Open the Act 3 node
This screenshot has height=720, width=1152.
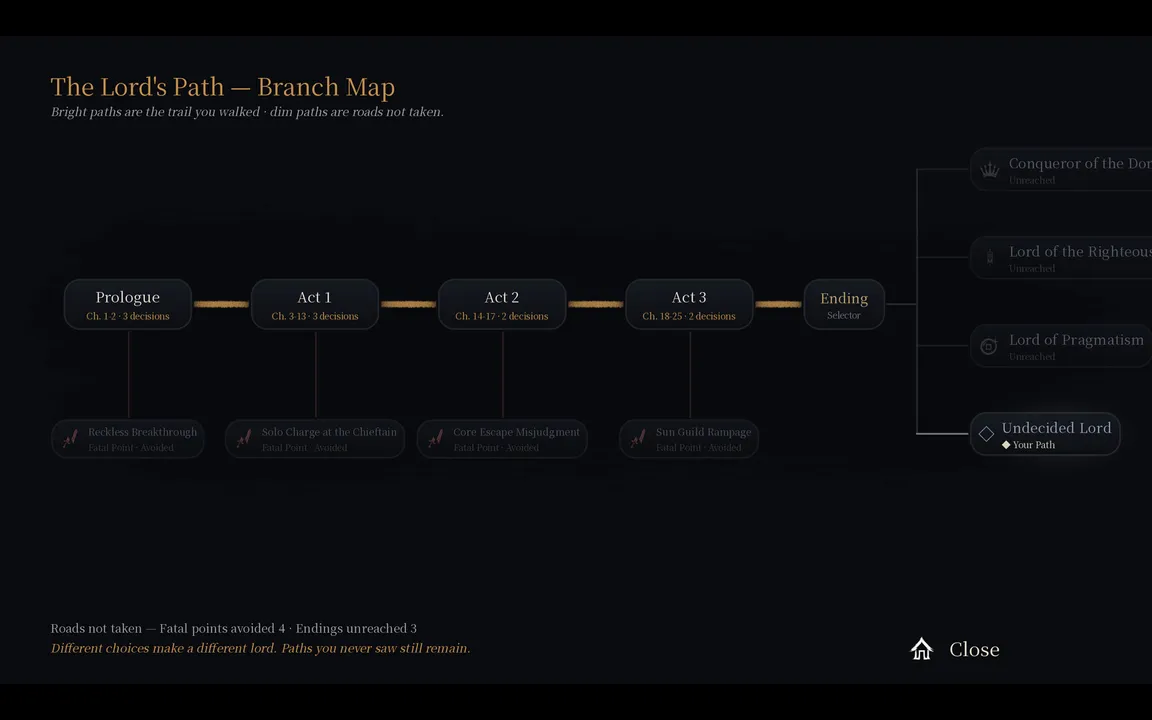689,304
